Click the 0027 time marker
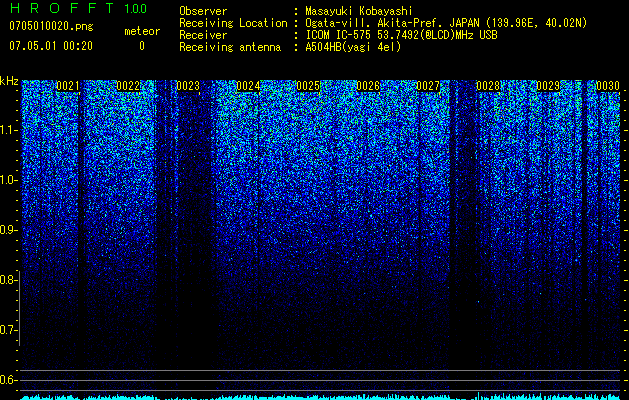 click(428, 86)
